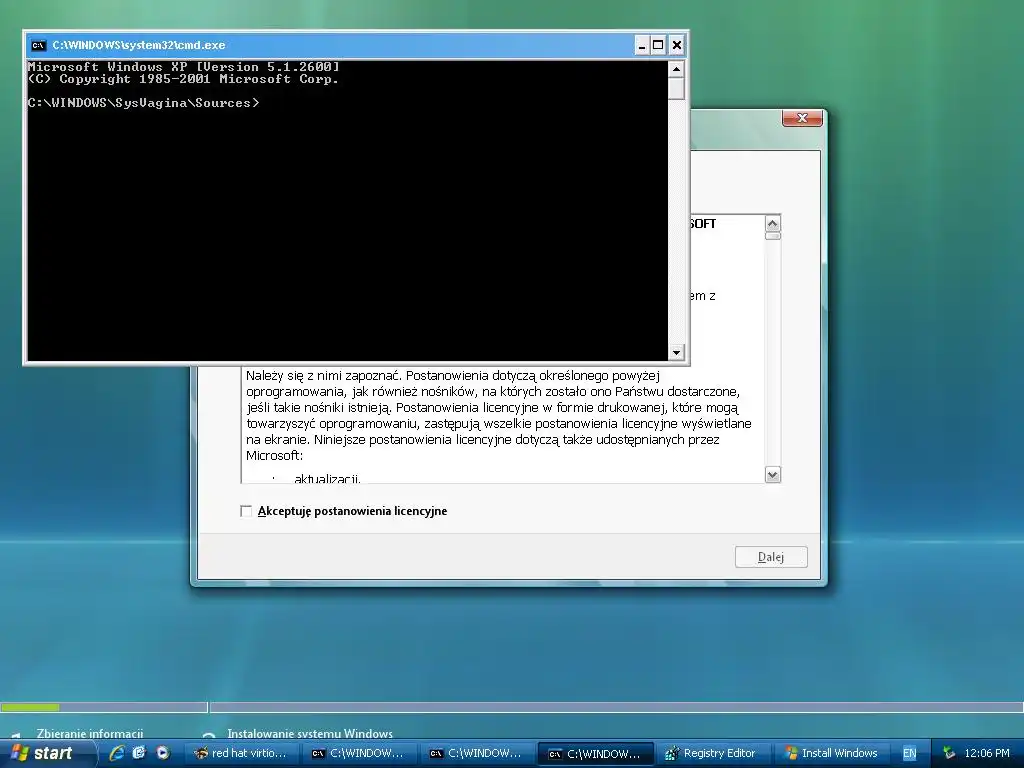Click the Outlook Express Quick Launch icon

[140, 753]
